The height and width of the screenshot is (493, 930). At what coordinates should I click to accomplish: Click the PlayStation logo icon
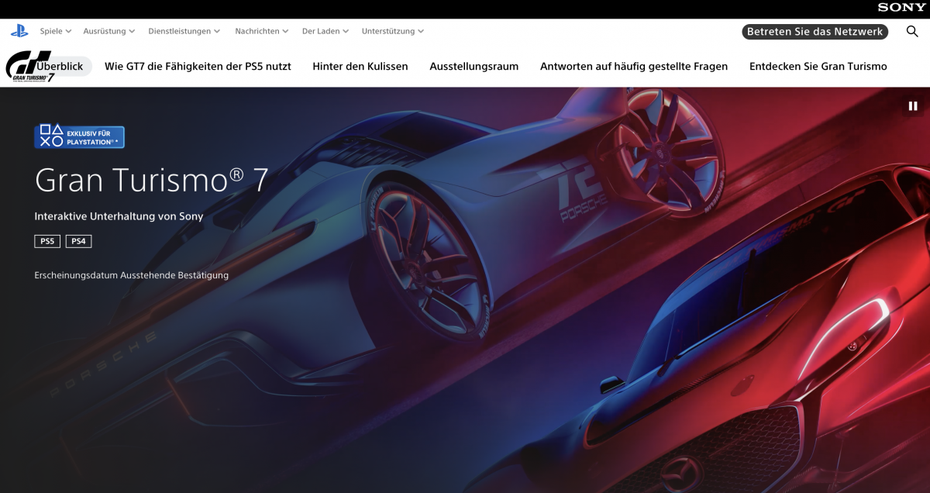(x=20, y=31)
